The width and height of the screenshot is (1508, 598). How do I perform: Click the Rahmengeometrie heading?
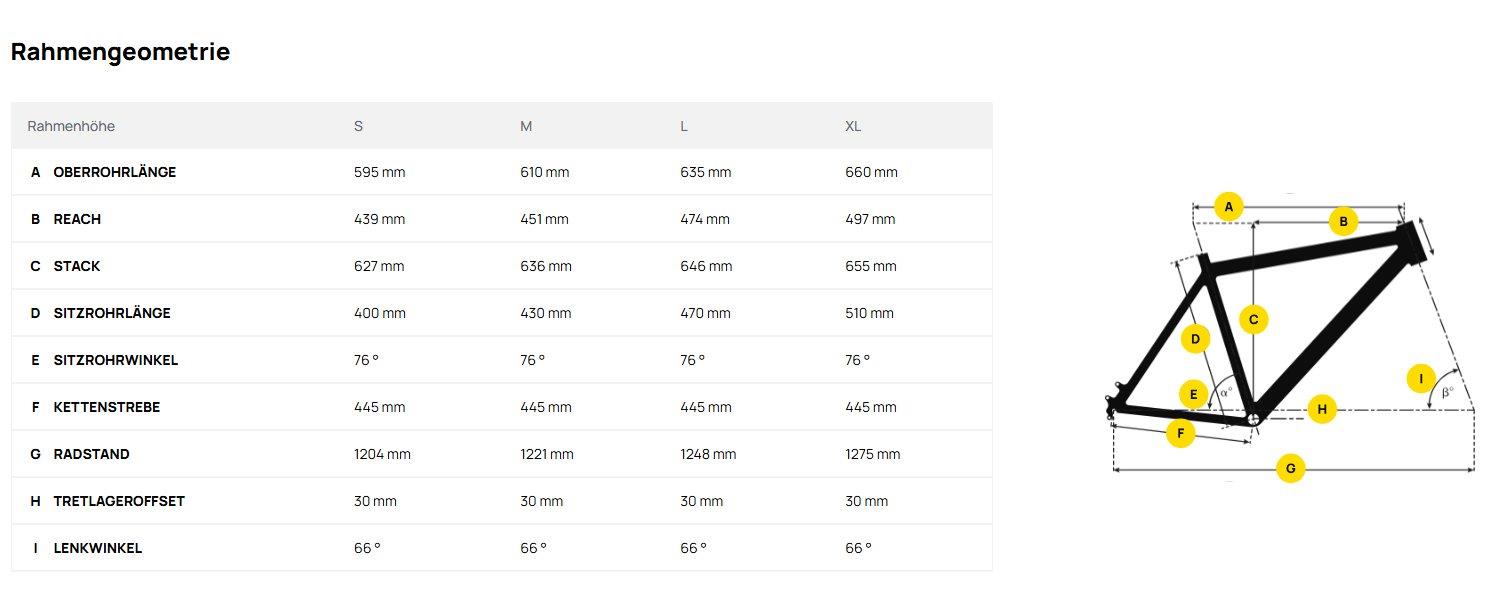click(x=120, y=52)
